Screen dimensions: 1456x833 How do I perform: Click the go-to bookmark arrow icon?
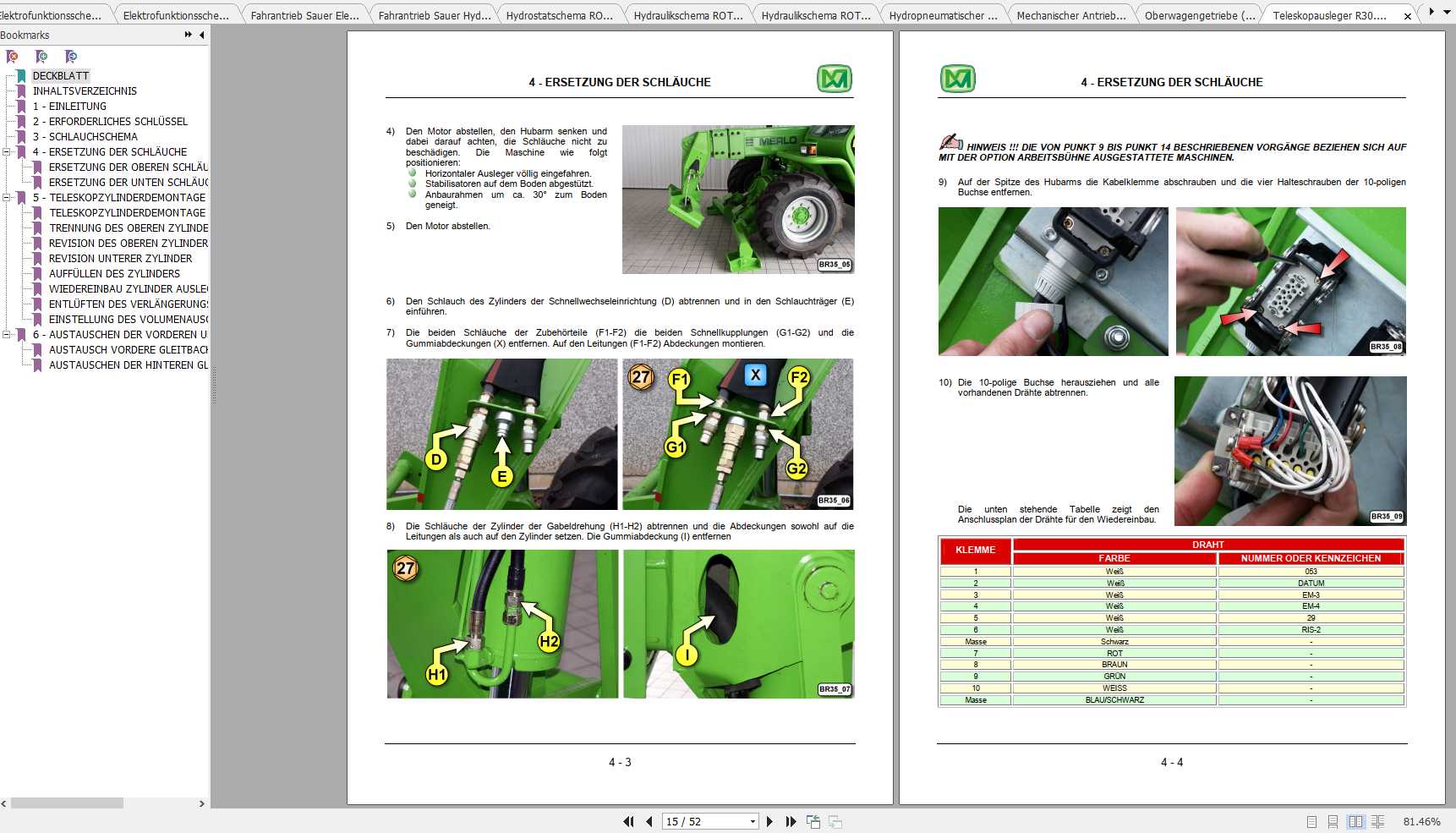click(x=71, y=57)
